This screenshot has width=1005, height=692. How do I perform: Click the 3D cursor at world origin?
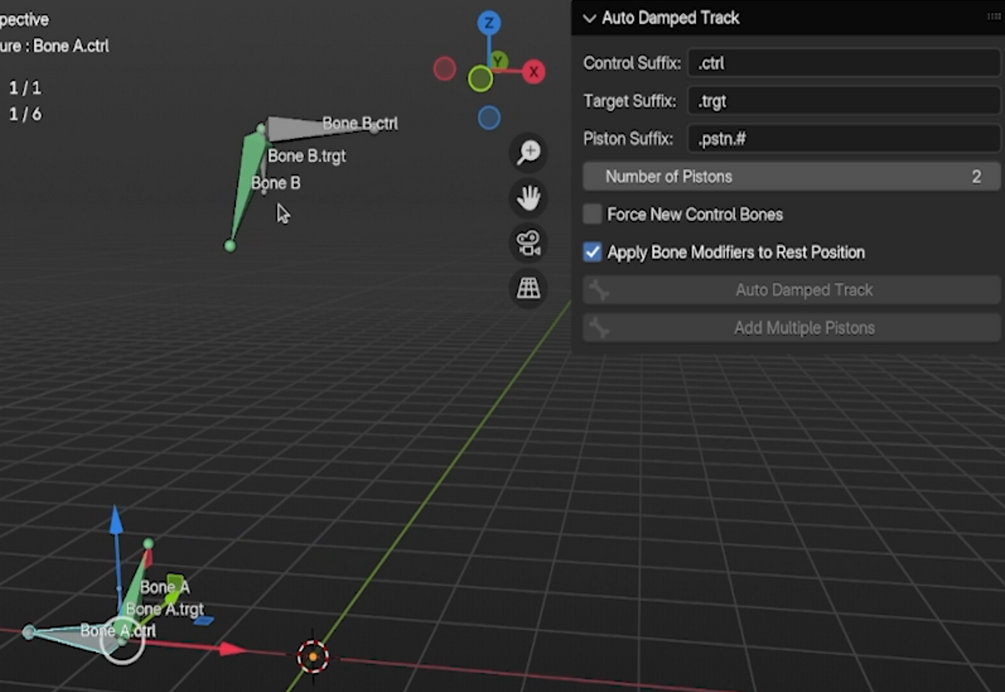tap(313, 657)
